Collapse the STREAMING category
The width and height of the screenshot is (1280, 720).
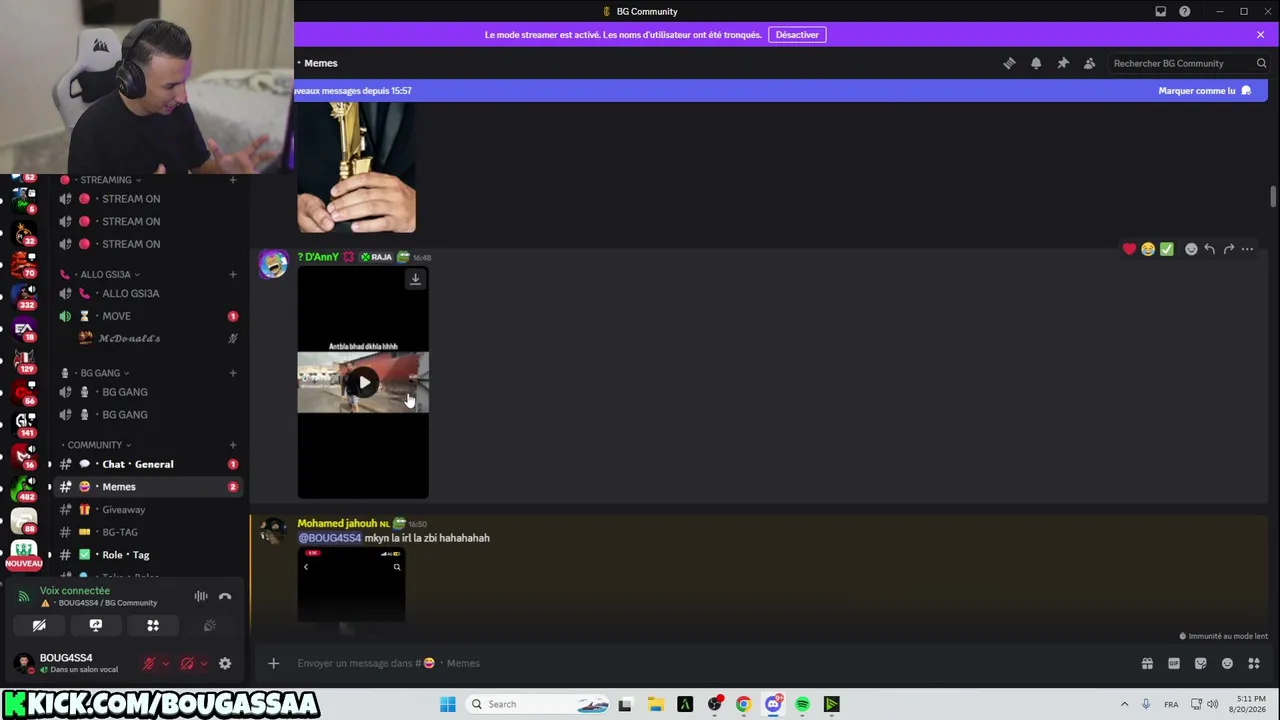tap(106, 180)
